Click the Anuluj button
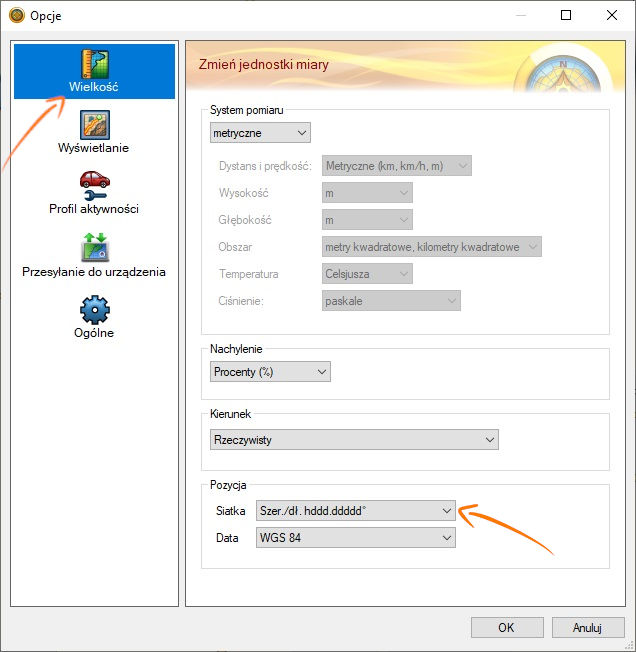The image size is (636, 652). click(x=586, y=628)
